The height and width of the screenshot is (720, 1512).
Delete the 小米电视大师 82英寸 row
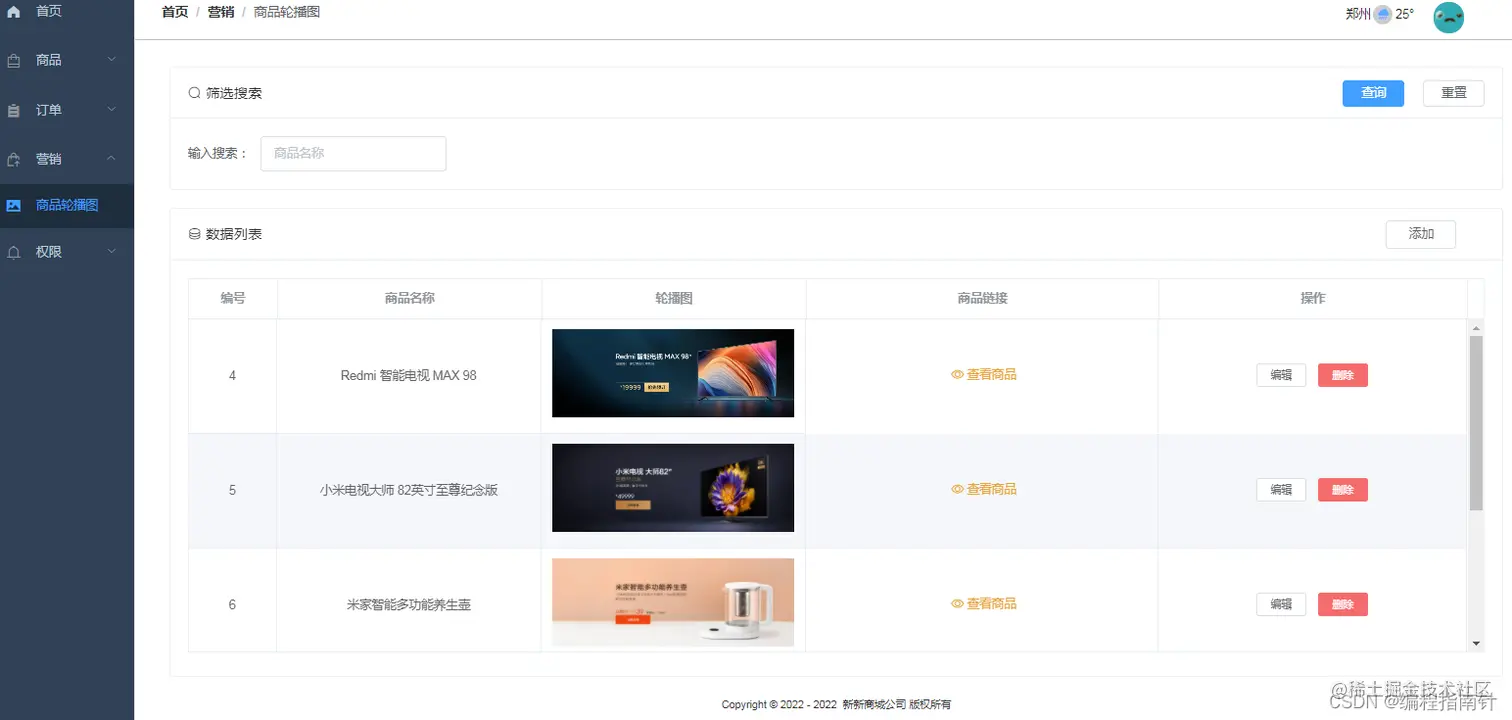click(x=1343, y=490)
